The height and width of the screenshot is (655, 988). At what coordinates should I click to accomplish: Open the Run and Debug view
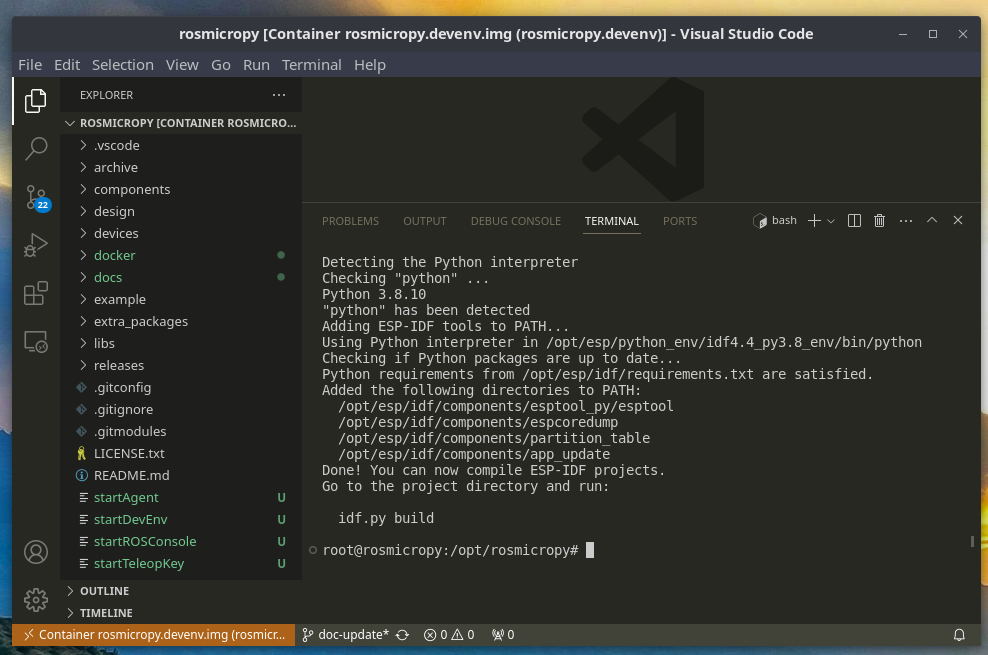tap(36, 246)
